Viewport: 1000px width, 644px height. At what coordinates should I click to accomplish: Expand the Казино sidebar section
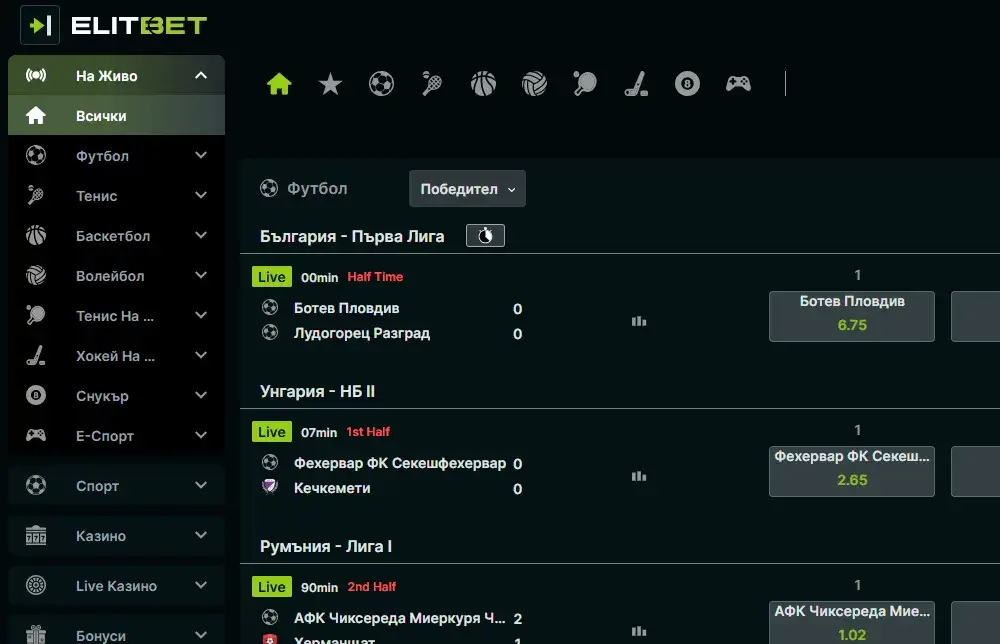tap(116, 535)
